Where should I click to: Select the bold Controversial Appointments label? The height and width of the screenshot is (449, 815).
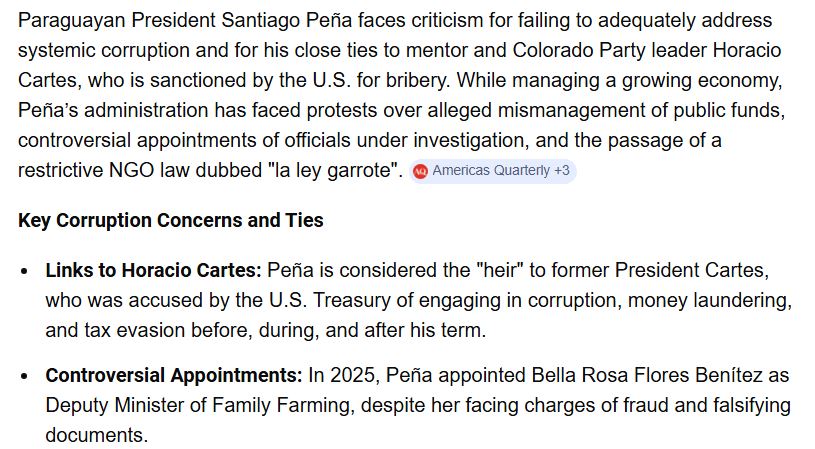pos(173,376)
